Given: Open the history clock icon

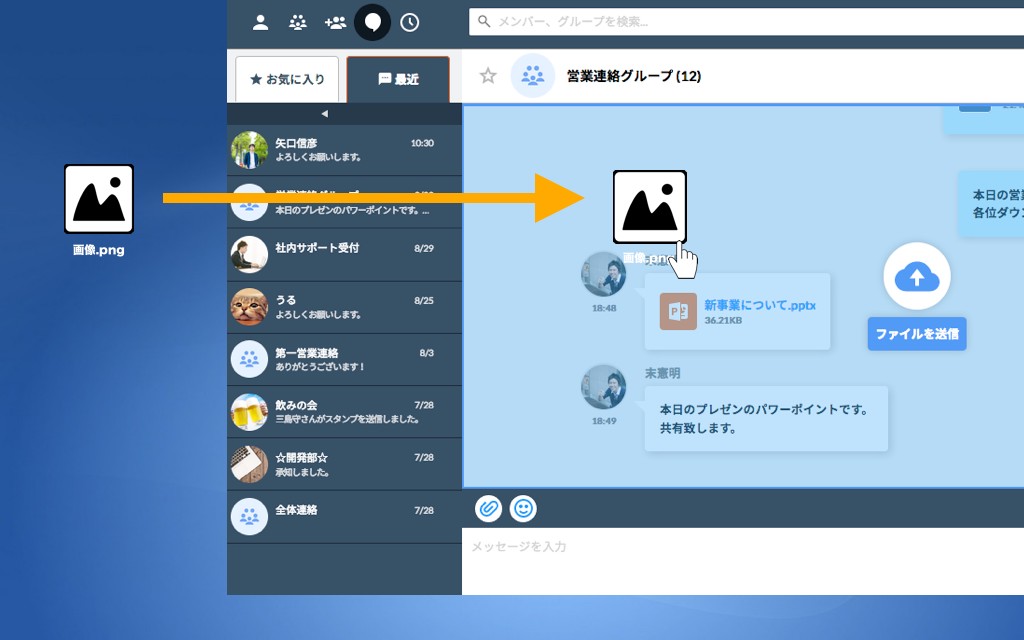Looking at the screenshot, I should click(x=410, y=22).
